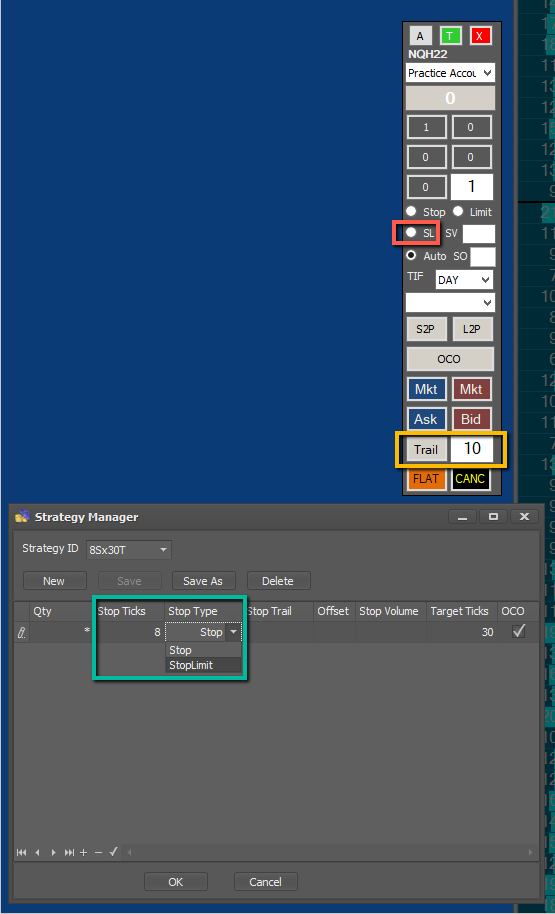Choose Stop from Stop Type list
Image resolution: width=555 pixels, height=914 pixels.
click(203, 650)
